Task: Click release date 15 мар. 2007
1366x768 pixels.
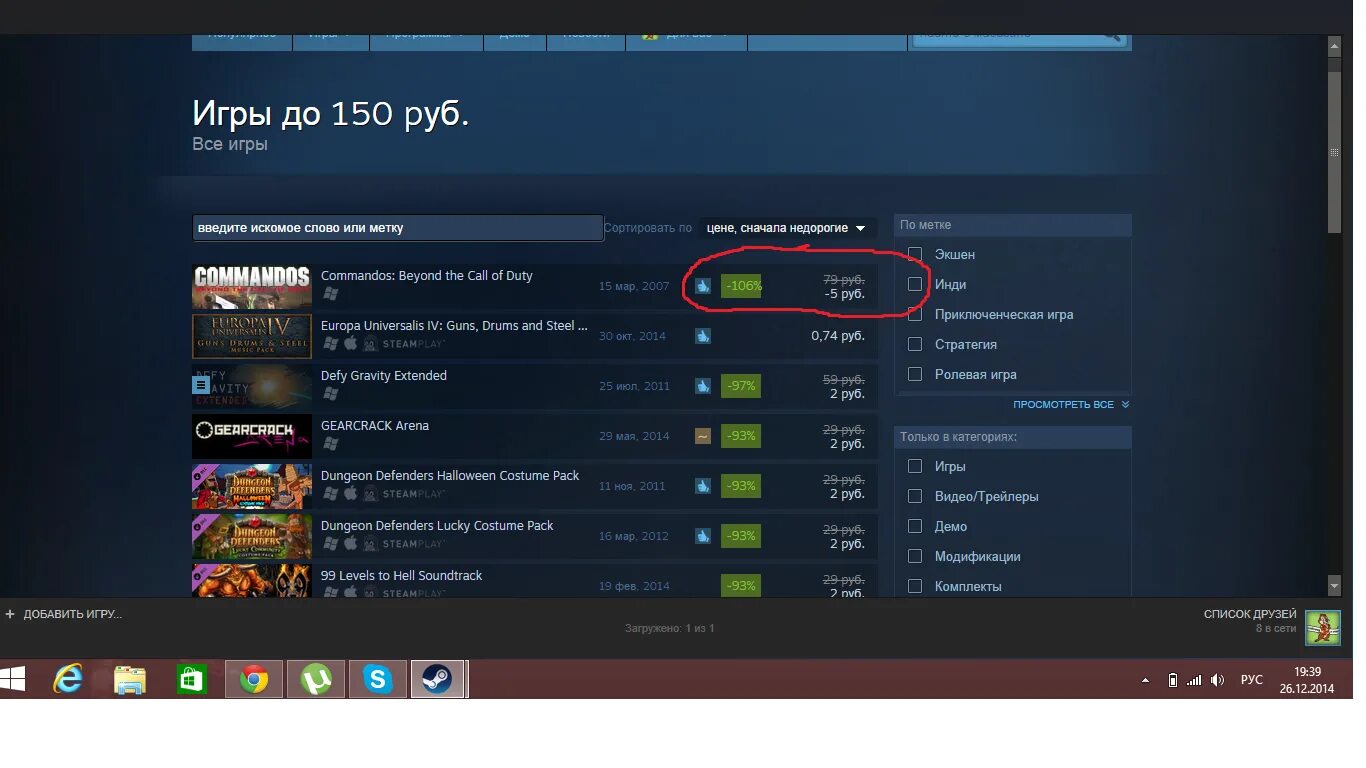Action: click(x=634, y=286)
